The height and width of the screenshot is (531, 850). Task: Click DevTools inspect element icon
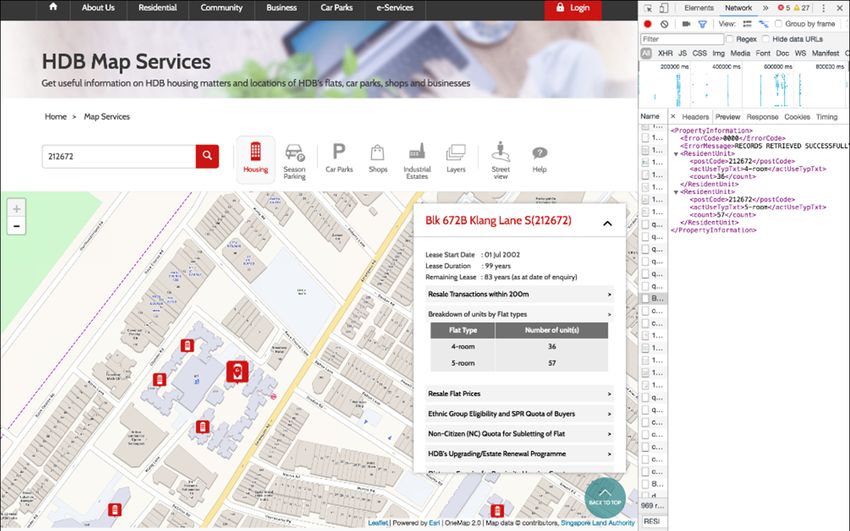pos(648,8)
